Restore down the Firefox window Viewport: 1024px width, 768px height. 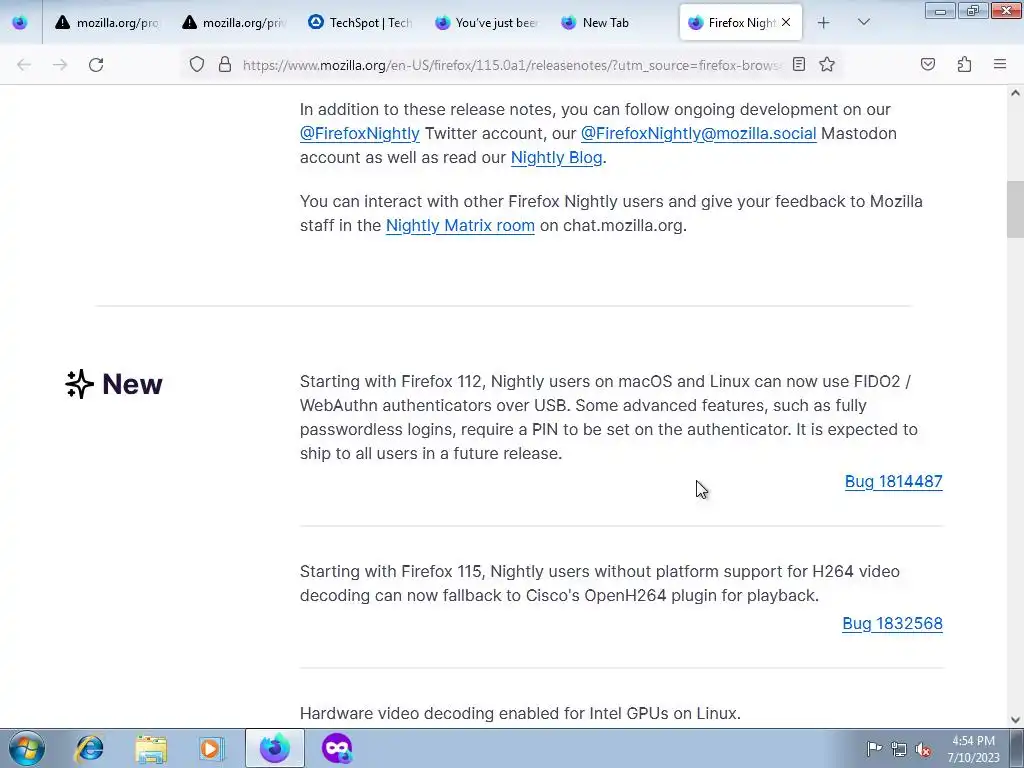(973, 10)
